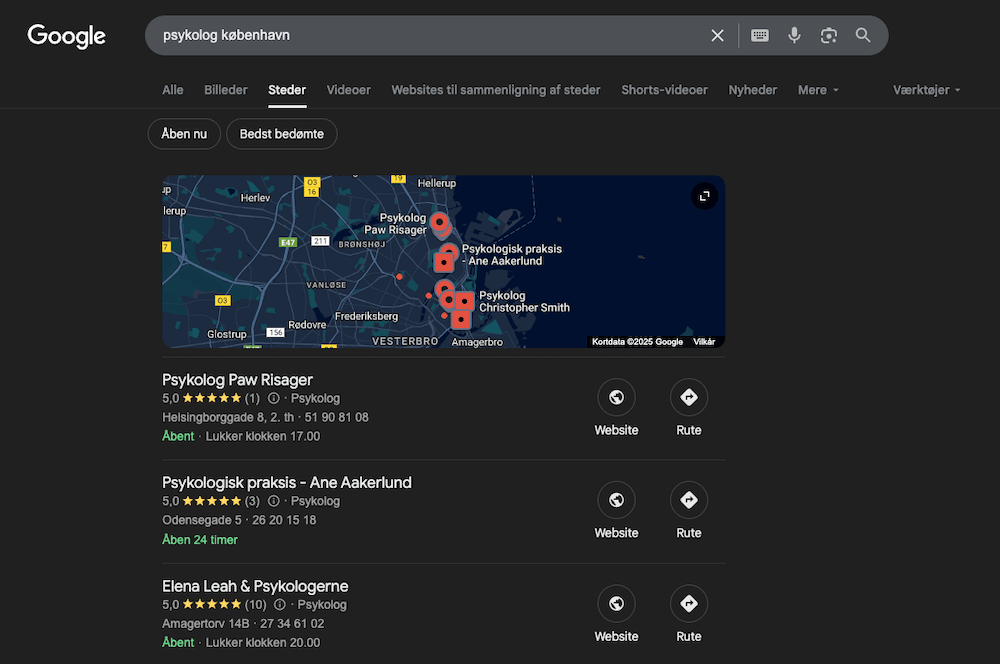Search by image with the camera lens icon
Image resolution: width=1000 pixels, height=664 pixels.
(x=828, y=36)
